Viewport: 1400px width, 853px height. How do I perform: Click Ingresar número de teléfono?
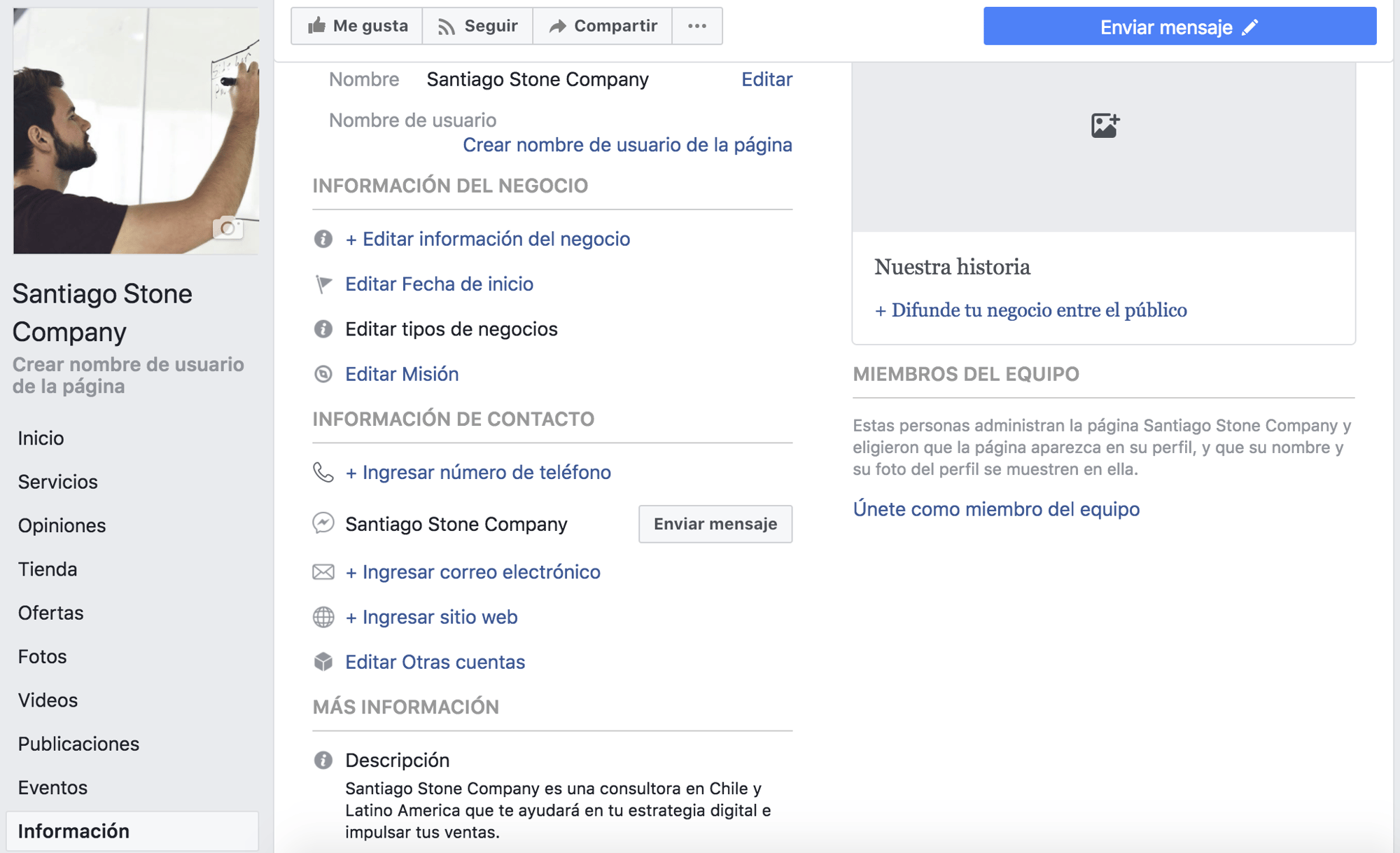point(478,472)
